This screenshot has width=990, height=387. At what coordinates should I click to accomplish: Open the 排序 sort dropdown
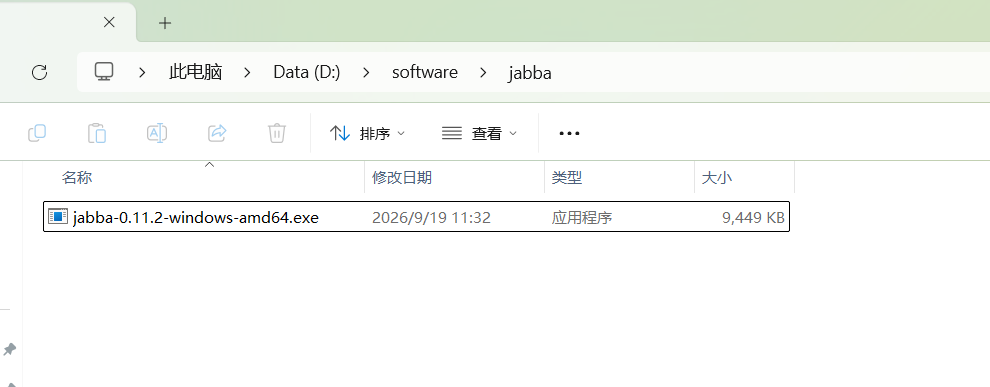367,133
